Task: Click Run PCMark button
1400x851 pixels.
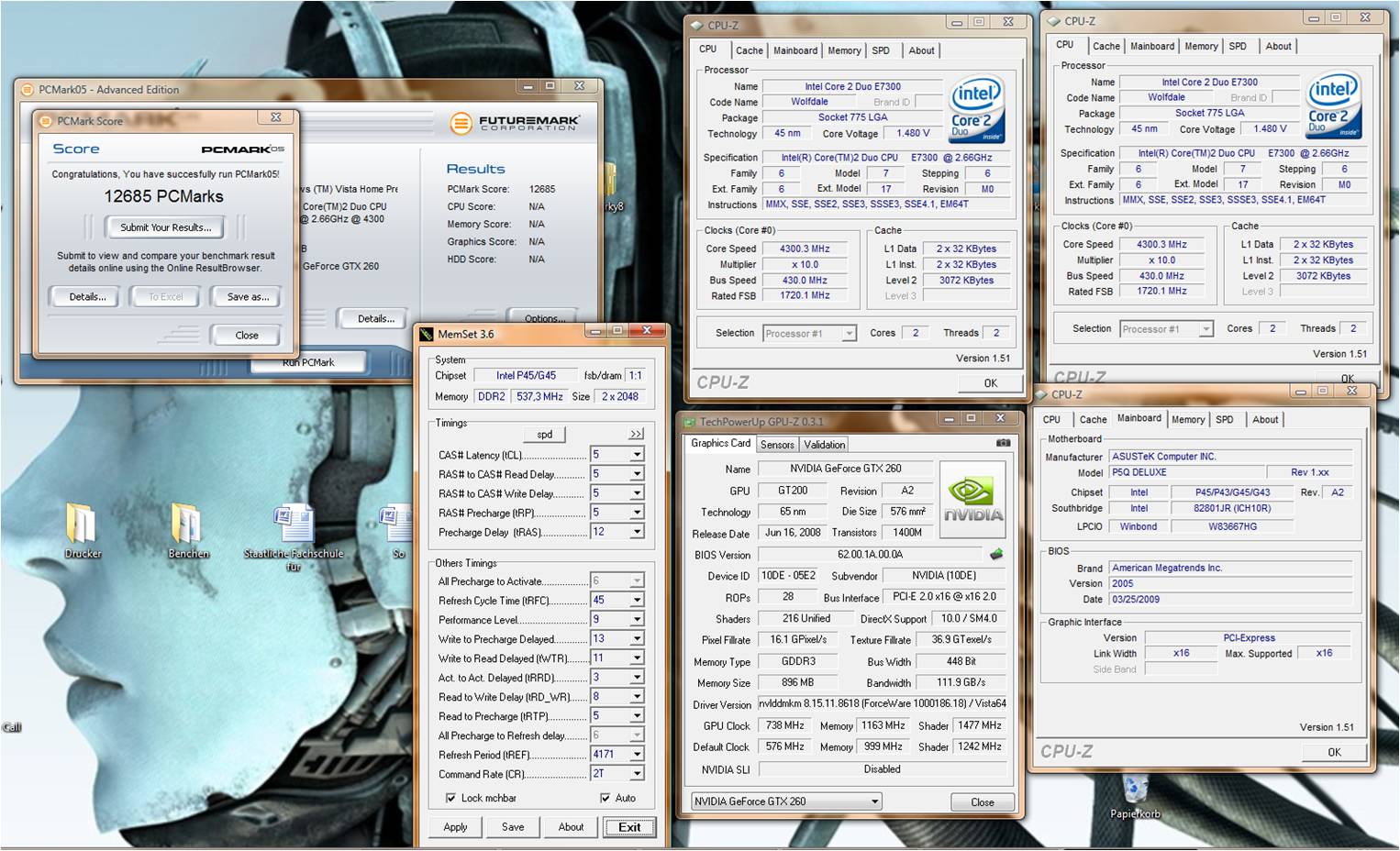Action: coord(308,362)
